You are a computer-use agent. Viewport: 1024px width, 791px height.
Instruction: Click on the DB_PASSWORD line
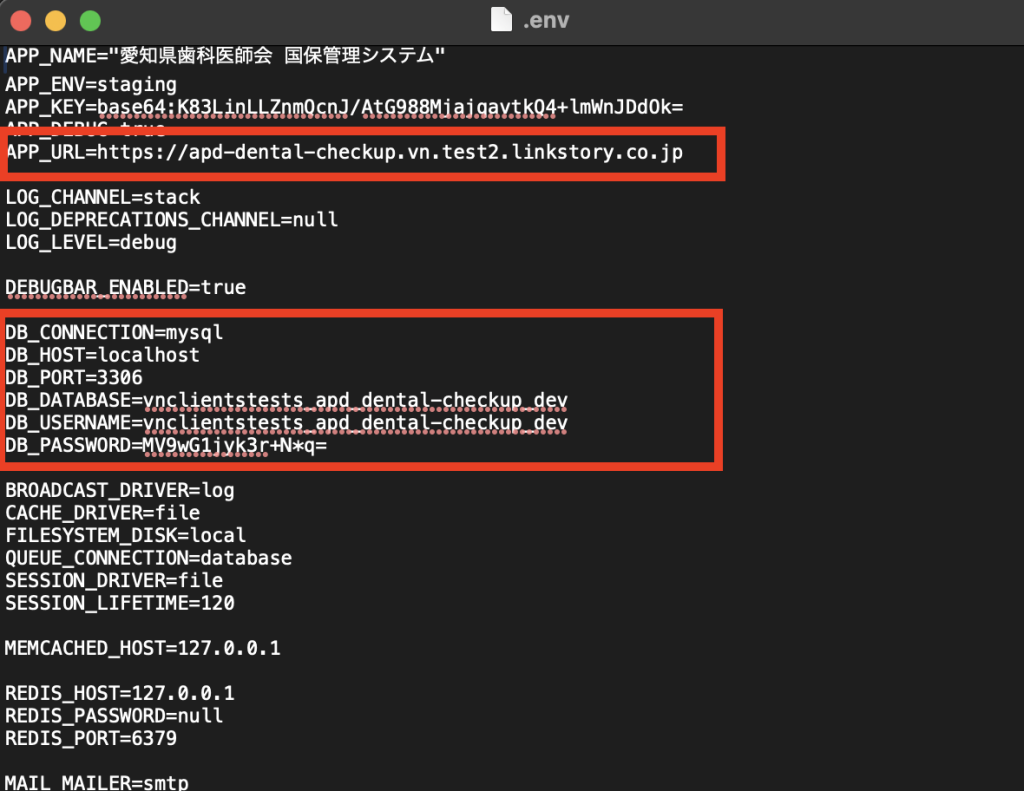click(x=166, y=446)
